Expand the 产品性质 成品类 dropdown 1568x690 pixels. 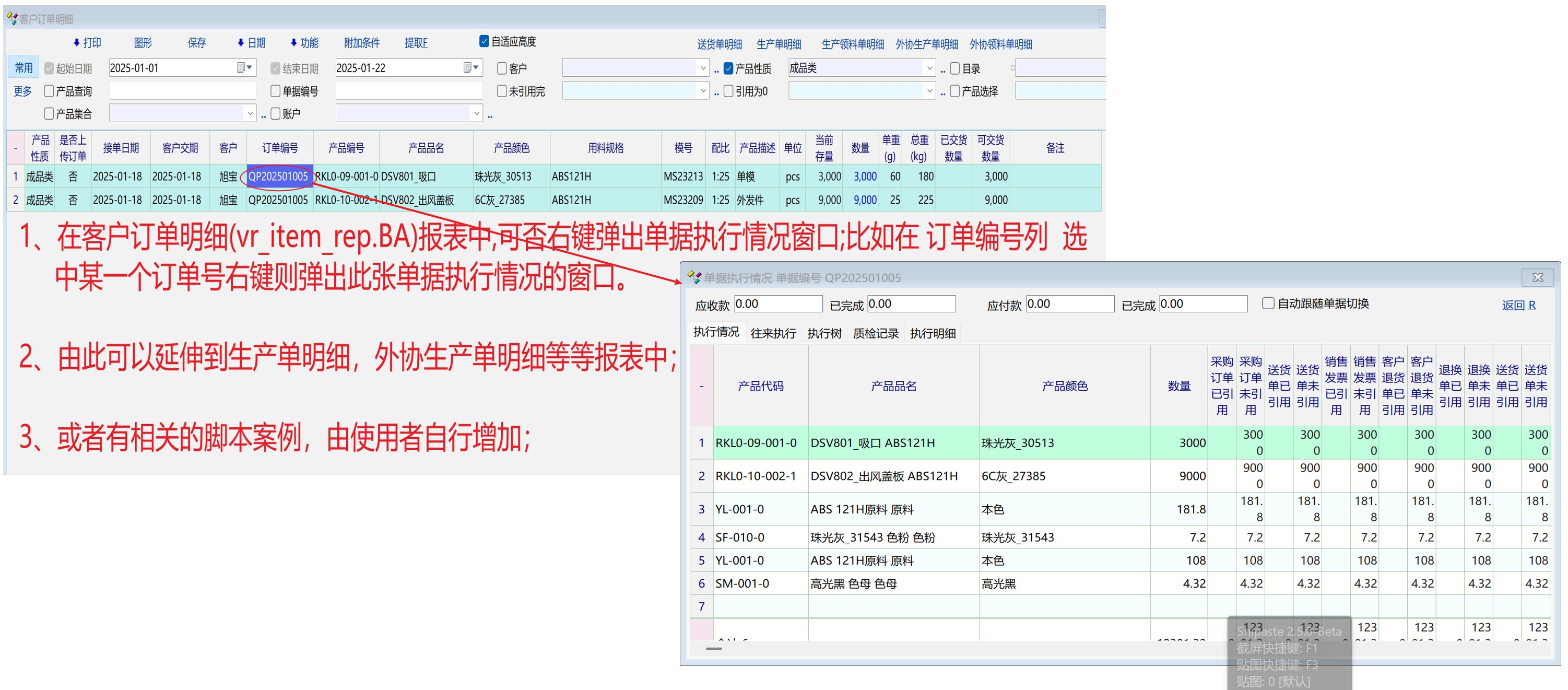[x=929, y=68]
